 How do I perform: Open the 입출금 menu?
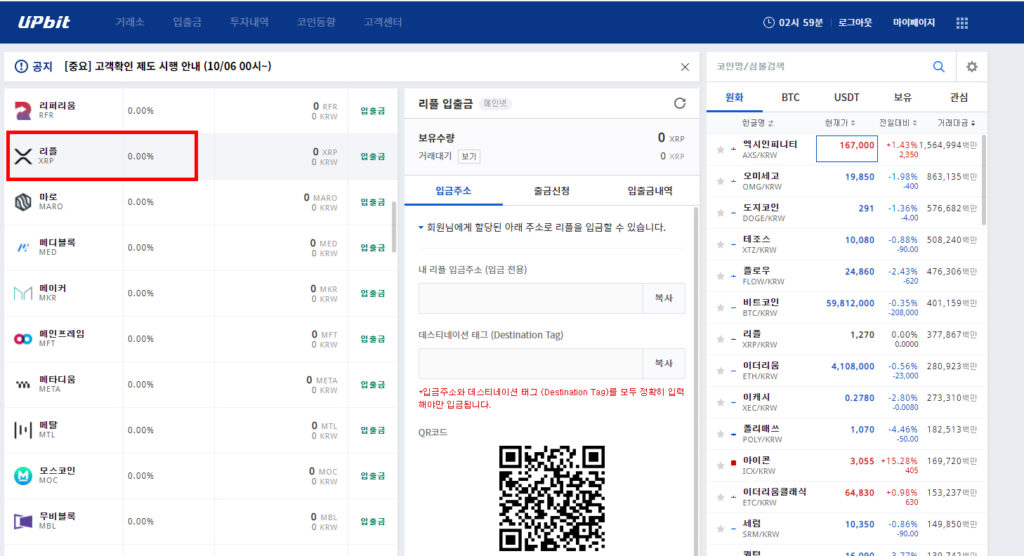(187, 22)
